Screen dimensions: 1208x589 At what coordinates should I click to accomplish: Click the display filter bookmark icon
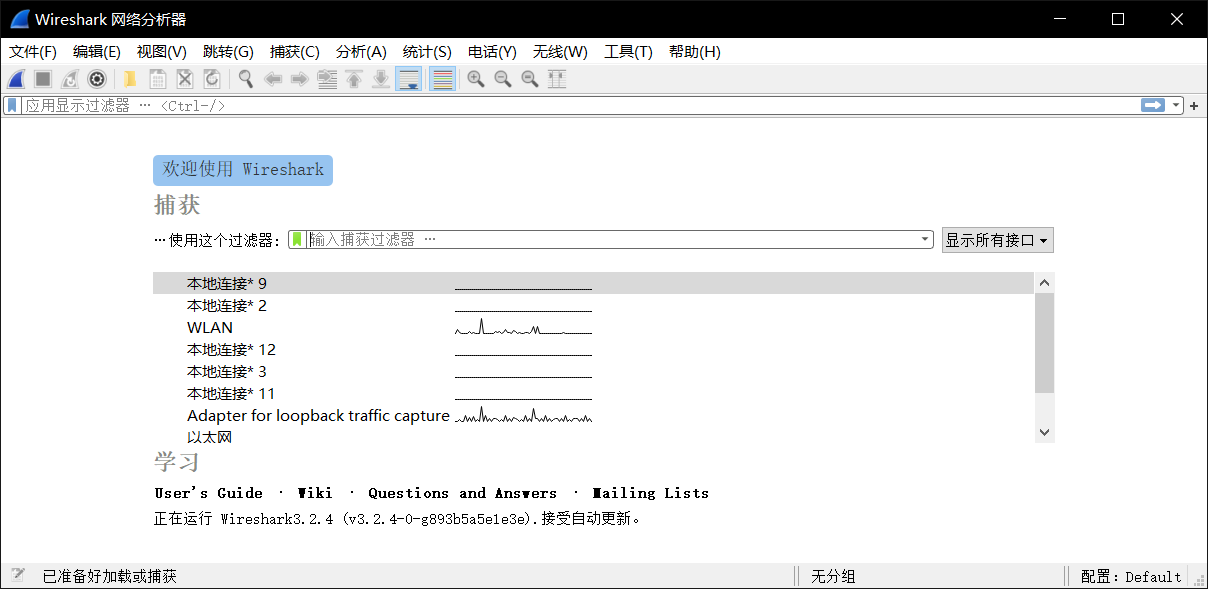click(x=12, y=105)
